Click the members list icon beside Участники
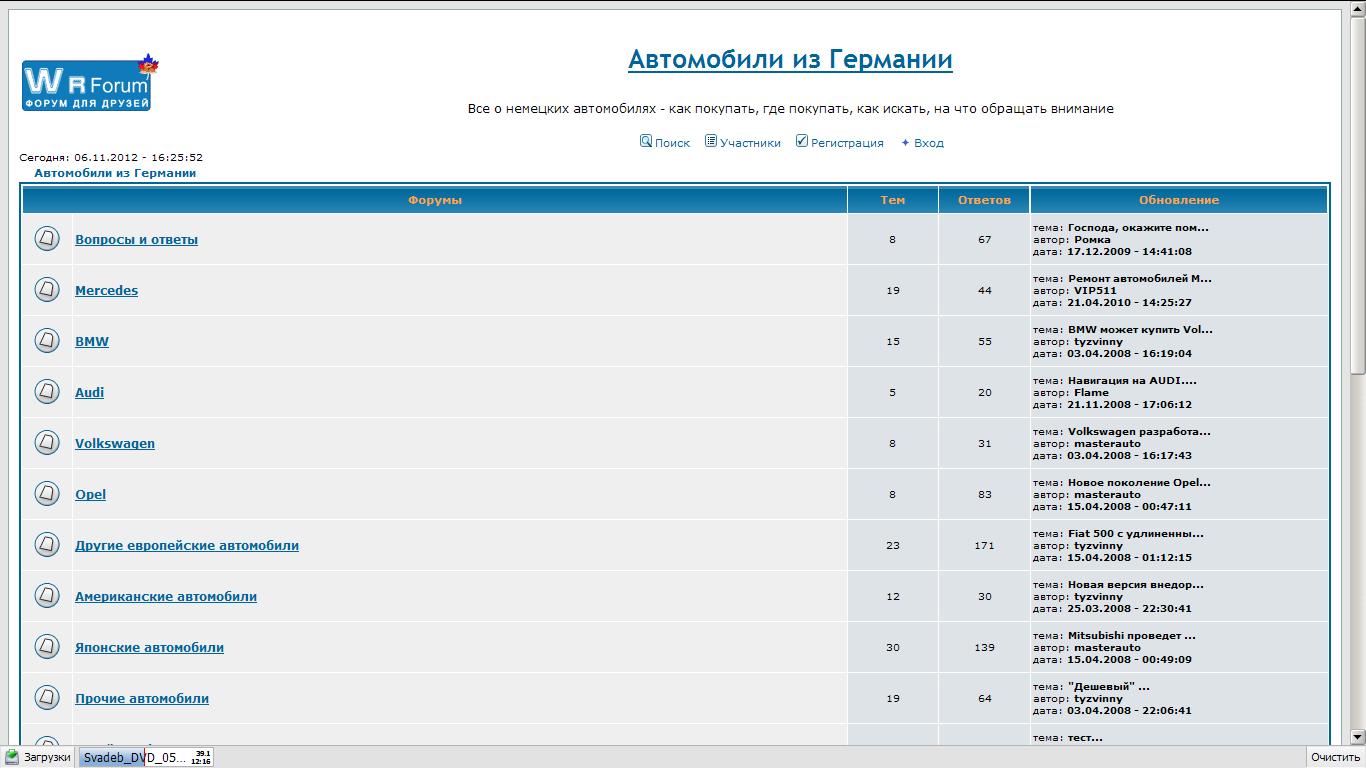 click(x=711, y=141)
